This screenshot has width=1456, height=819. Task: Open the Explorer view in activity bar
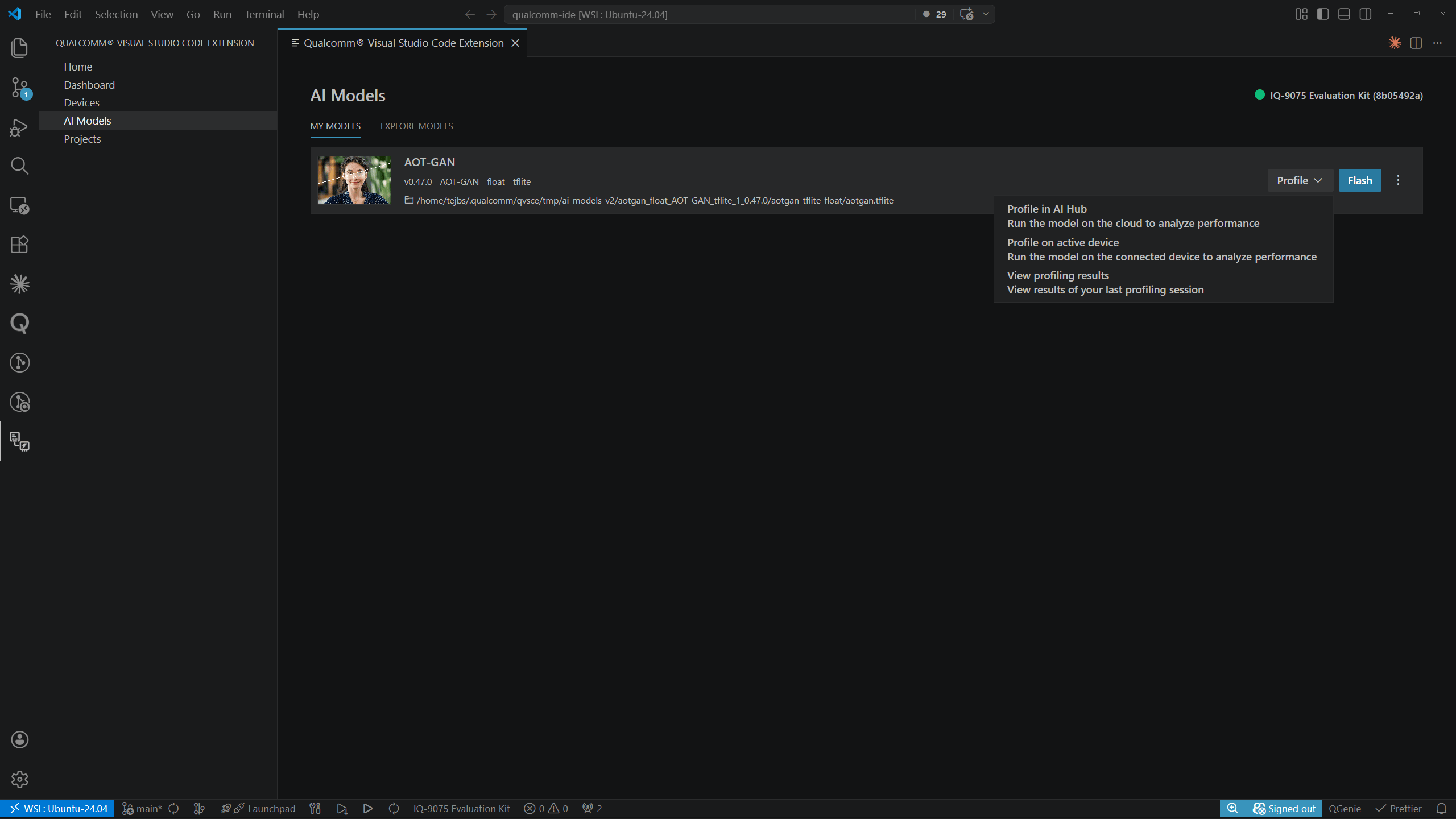click(19, 48)
